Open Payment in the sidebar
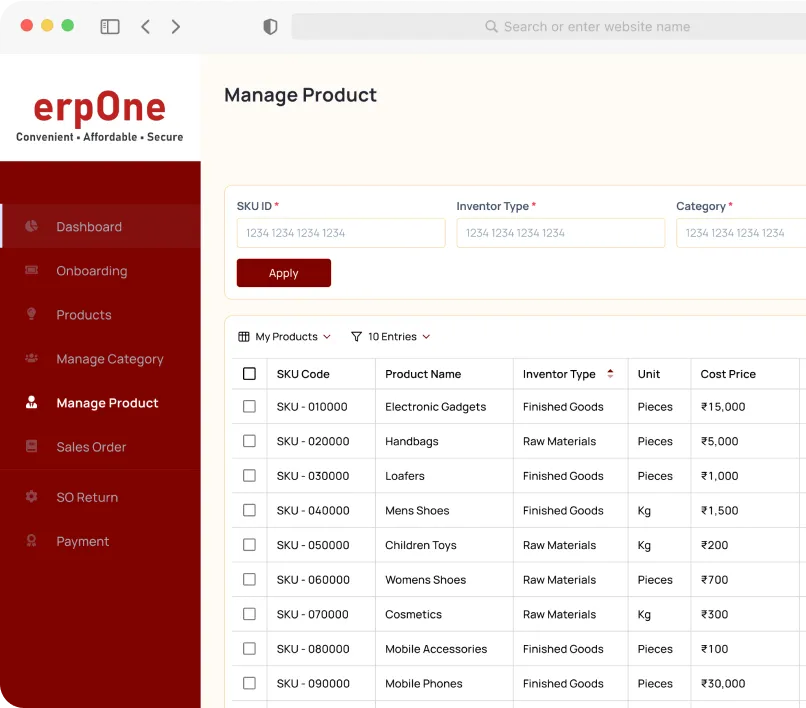This screenshot has width=806, height=708. point(100,541)
